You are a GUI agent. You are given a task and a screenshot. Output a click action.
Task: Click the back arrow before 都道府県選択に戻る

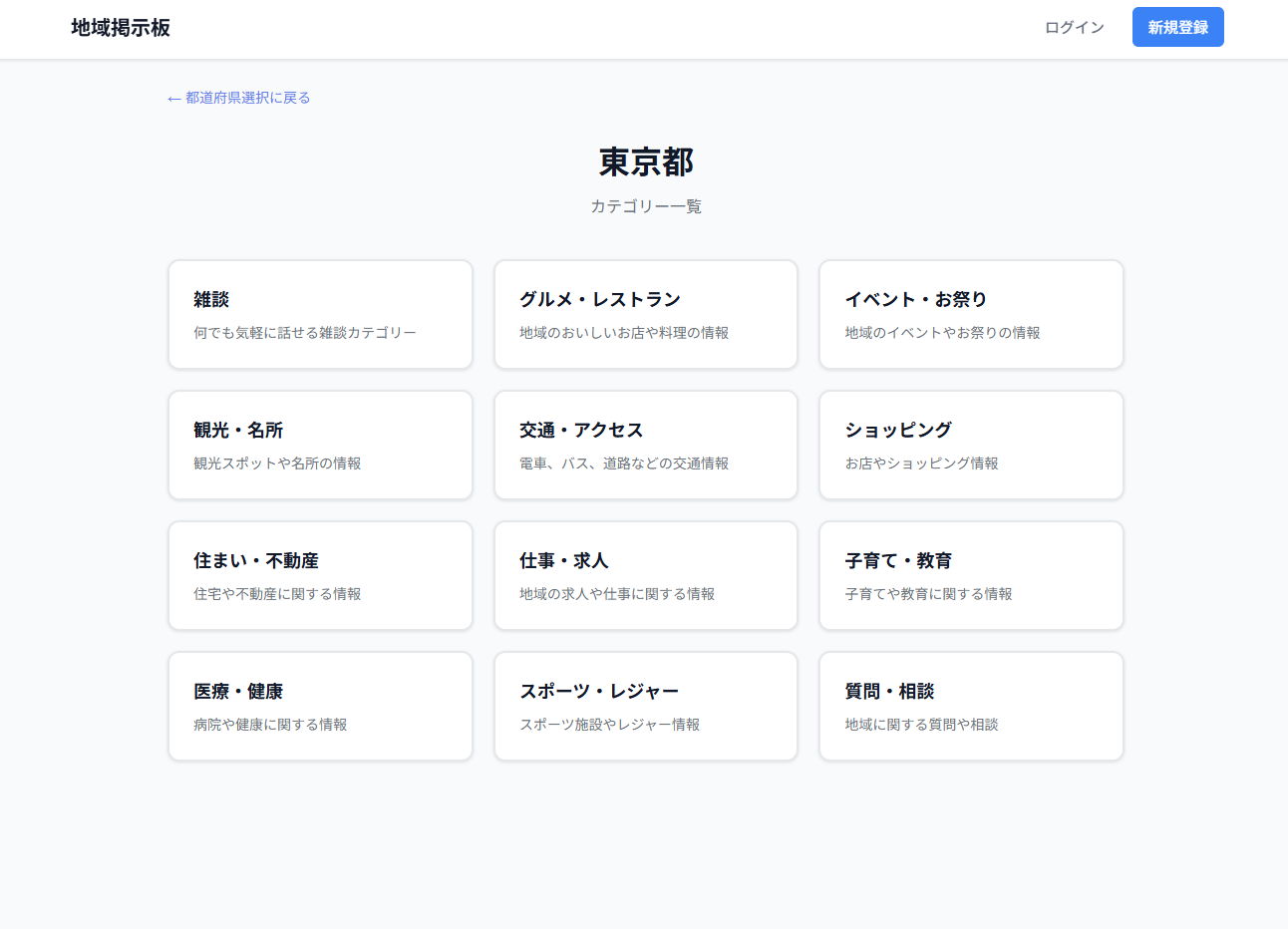tap(172, 98)
